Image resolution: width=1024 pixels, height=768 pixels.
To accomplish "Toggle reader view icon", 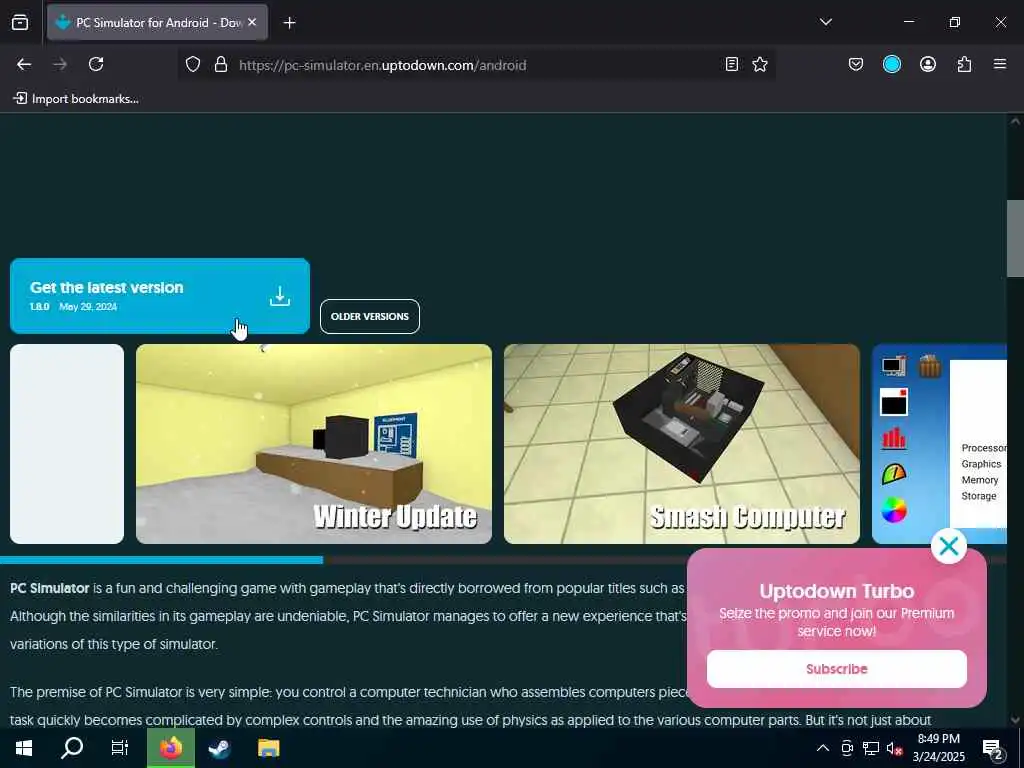I will (x=731, y=64).
